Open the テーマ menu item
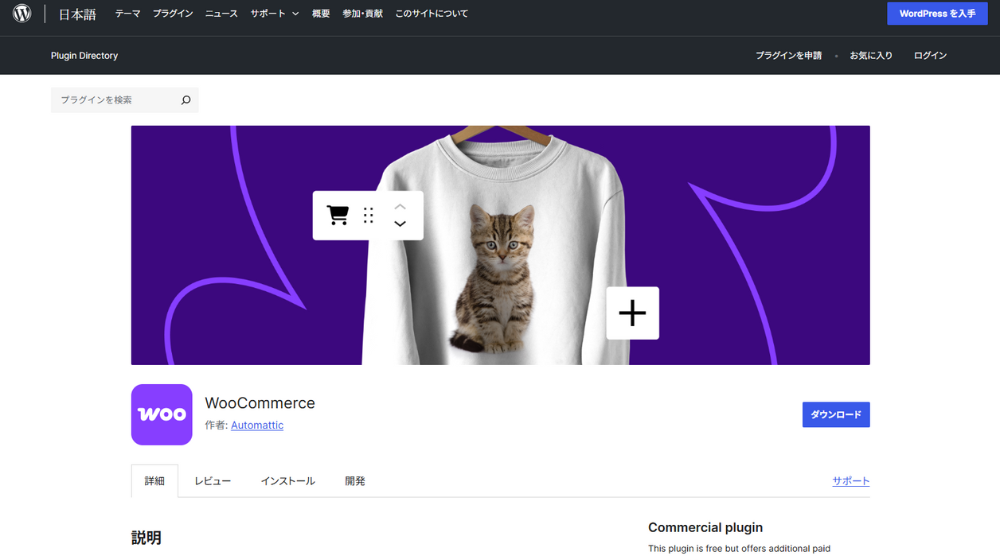 pyautogui.click(x=128, y=13)
